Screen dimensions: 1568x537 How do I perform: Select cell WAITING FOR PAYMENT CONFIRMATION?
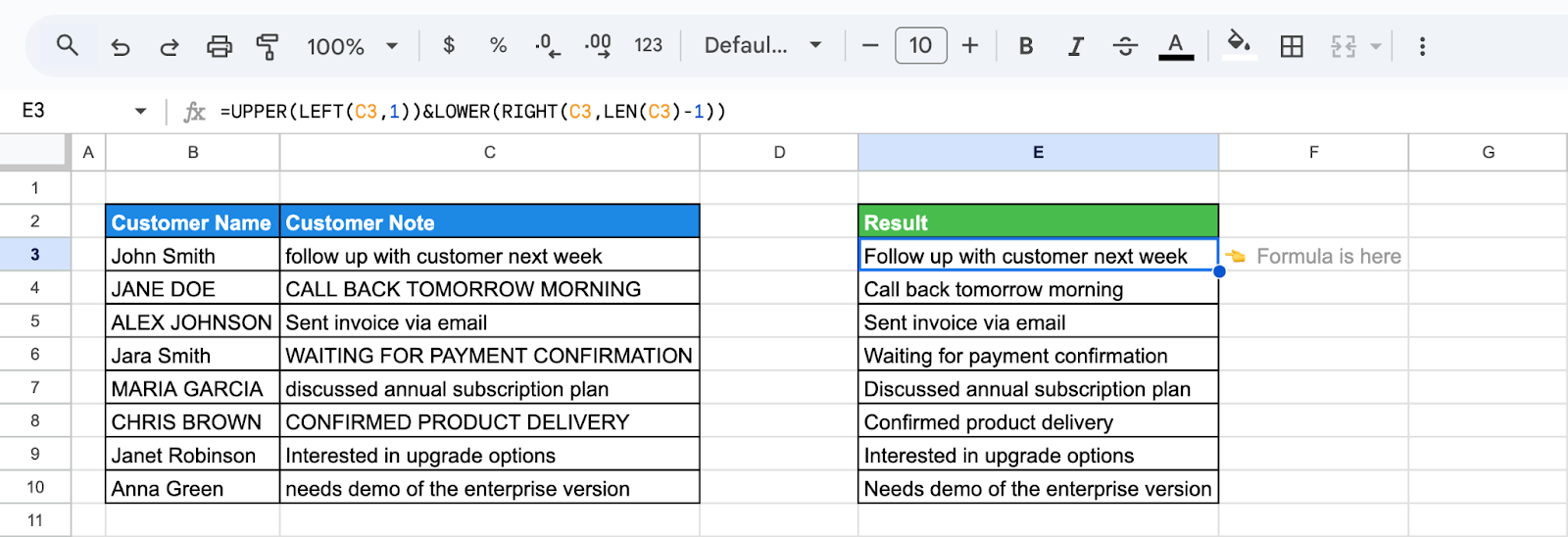[490, 356]
